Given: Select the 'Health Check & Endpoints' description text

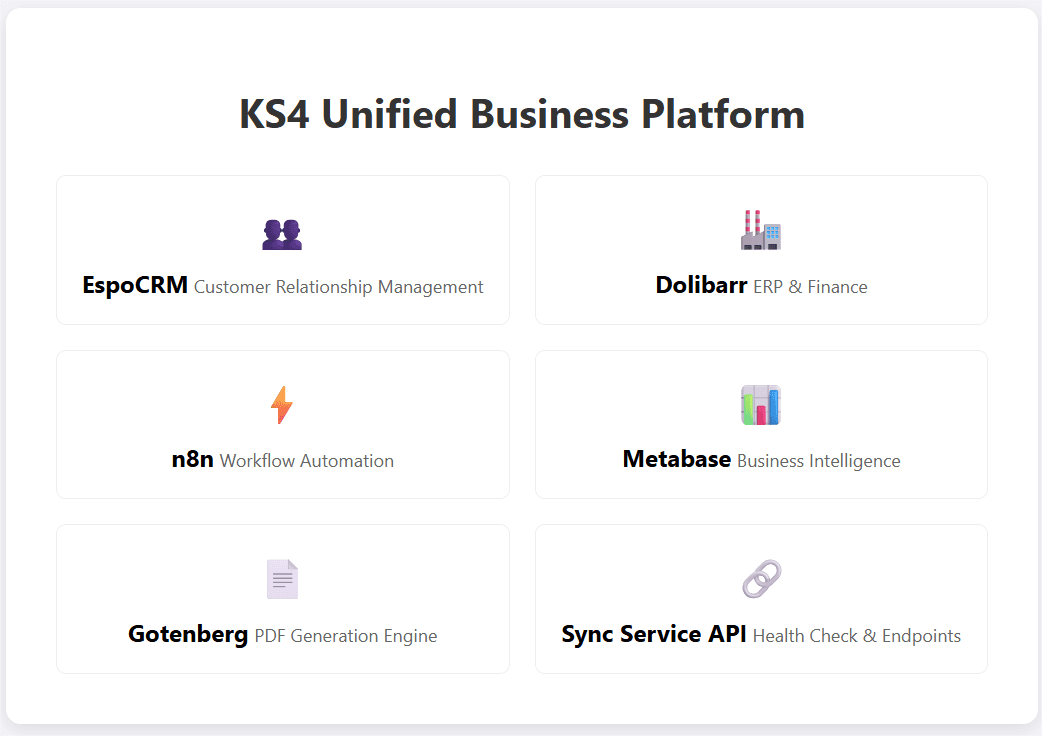Looking at the screenshot, I should (x=857, y=636).
